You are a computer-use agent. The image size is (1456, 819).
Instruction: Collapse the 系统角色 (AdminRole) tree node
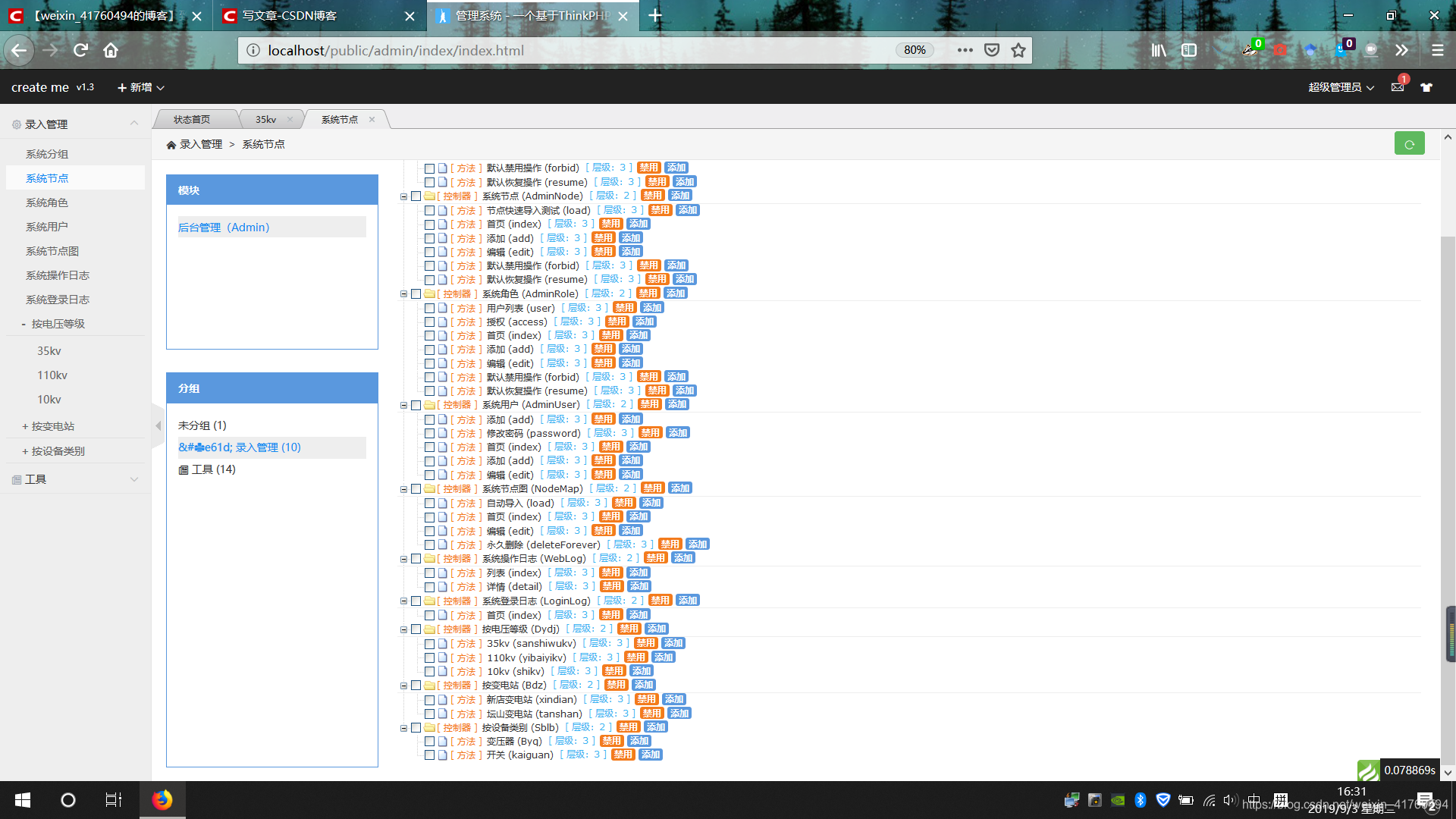click(404, 294)
